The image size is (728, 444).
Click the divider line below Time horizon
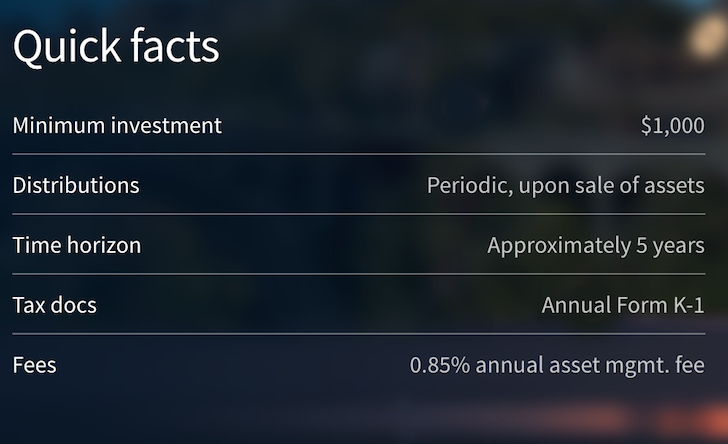tap(359, 274)
